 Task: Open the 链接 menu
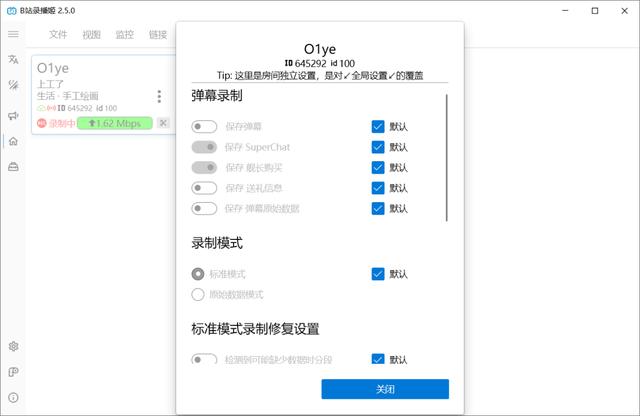pyautogui.click(x=158, y=35)
